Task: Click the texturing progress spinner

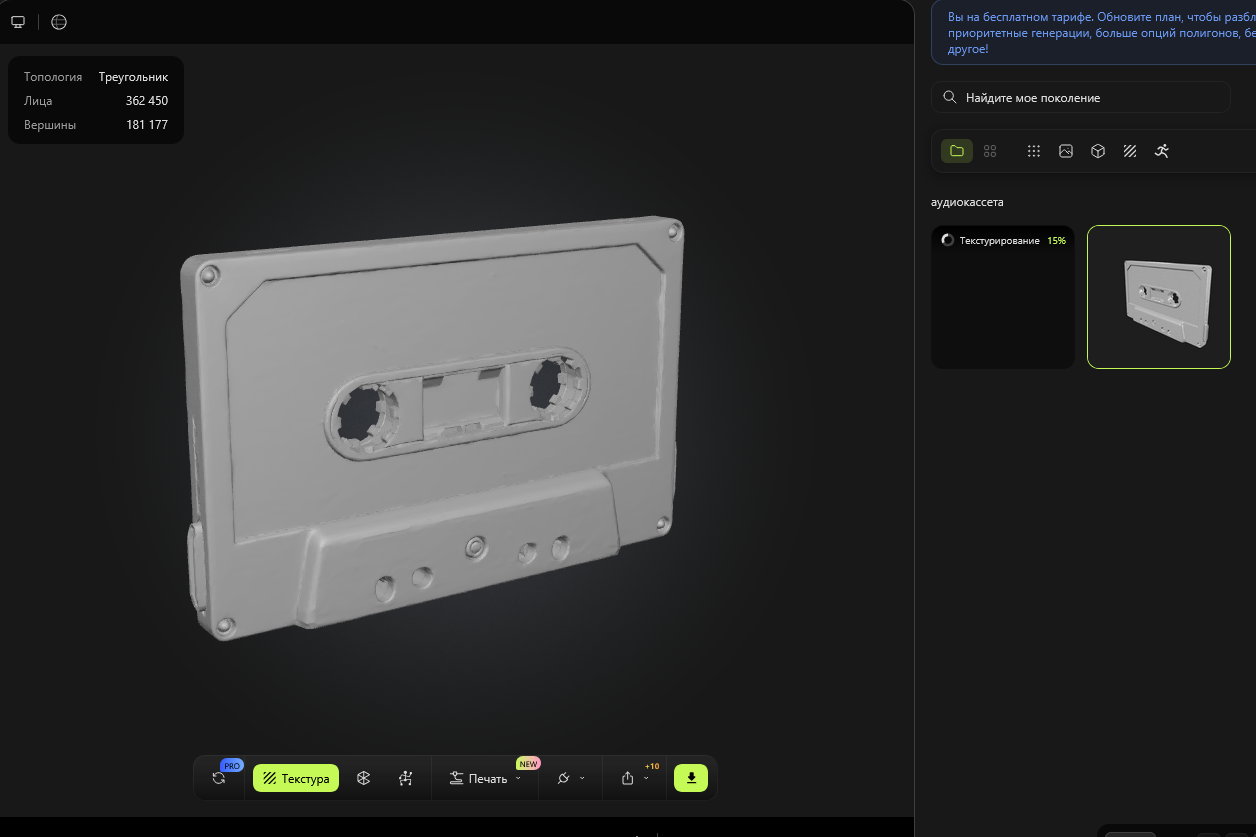Action: coord(948,241)
